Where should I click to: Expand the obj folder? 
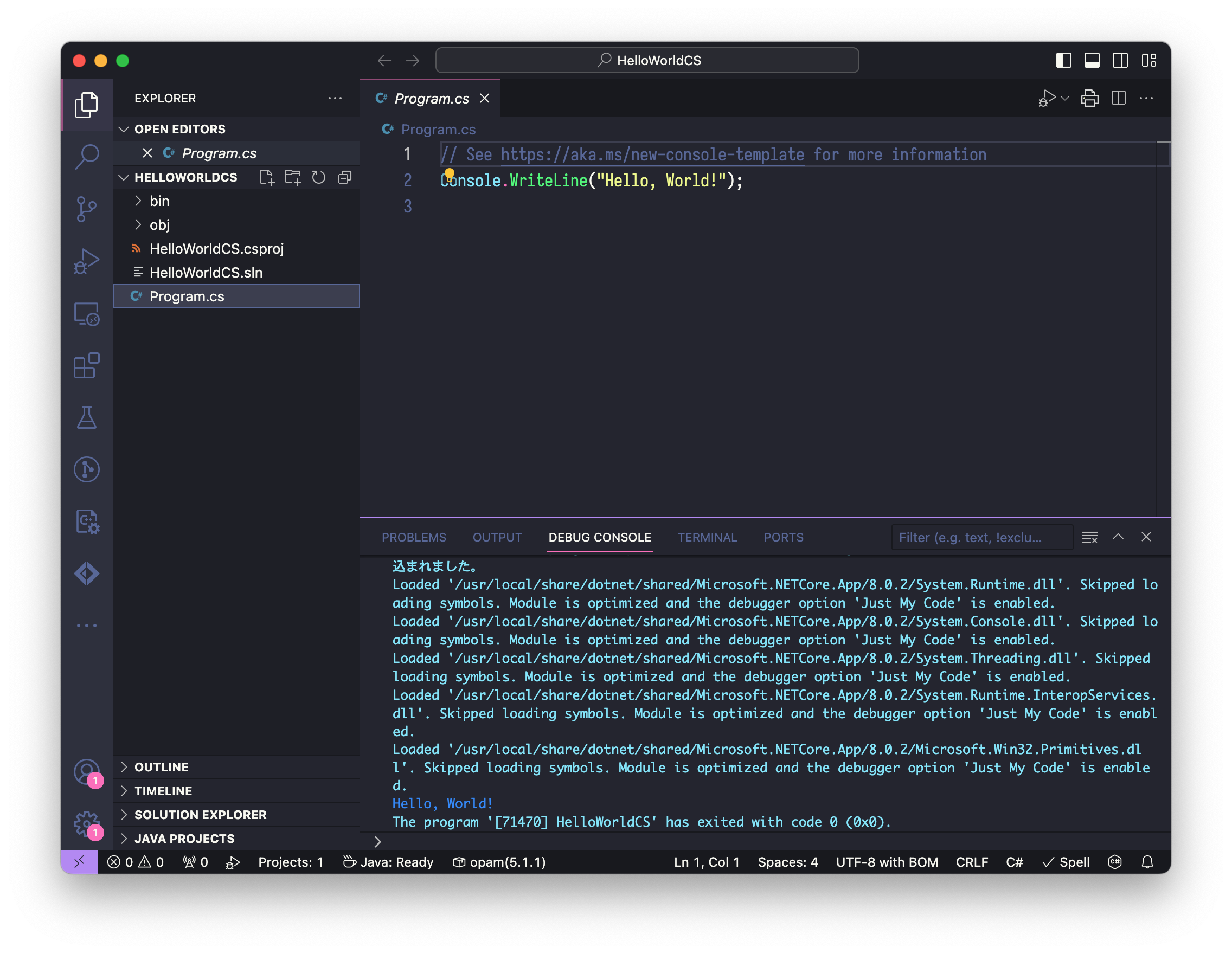[138, 224]
